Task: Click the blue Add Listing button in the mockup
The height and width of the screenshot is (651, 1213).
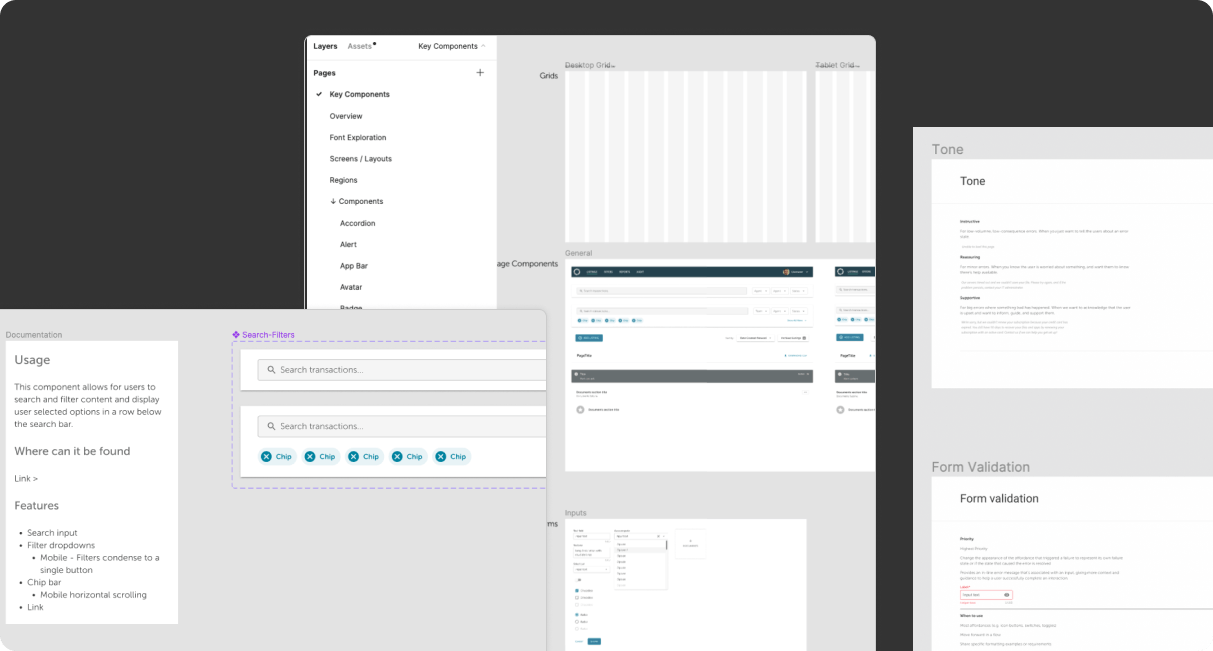Action: click(x=589, y=338)
